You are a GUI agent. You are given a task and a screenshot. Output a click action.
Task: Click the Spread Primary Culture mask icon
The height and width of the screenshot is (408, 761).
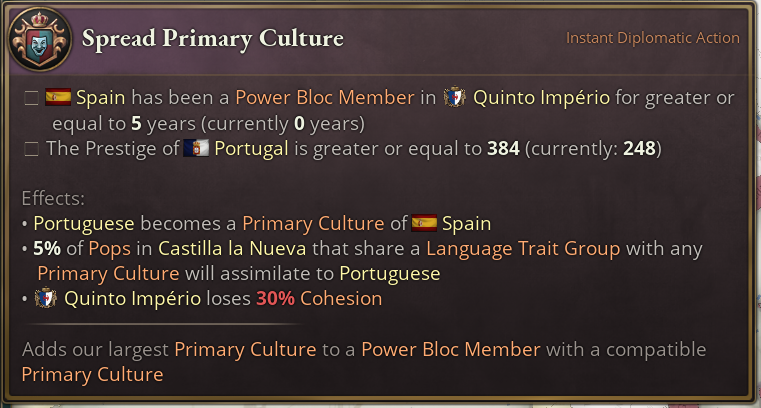(x=36, y=39)
